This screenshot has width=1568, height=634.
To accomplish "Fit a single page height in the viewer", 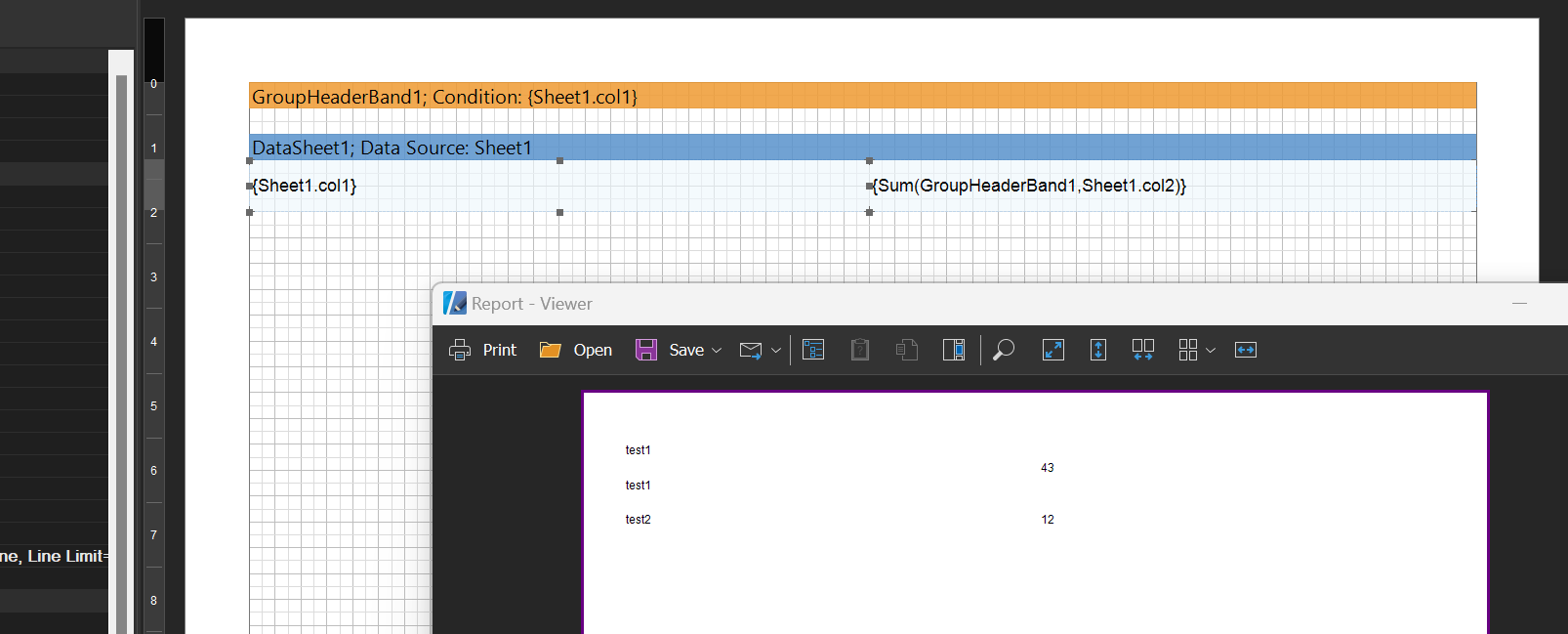I will coord(1098,350).
